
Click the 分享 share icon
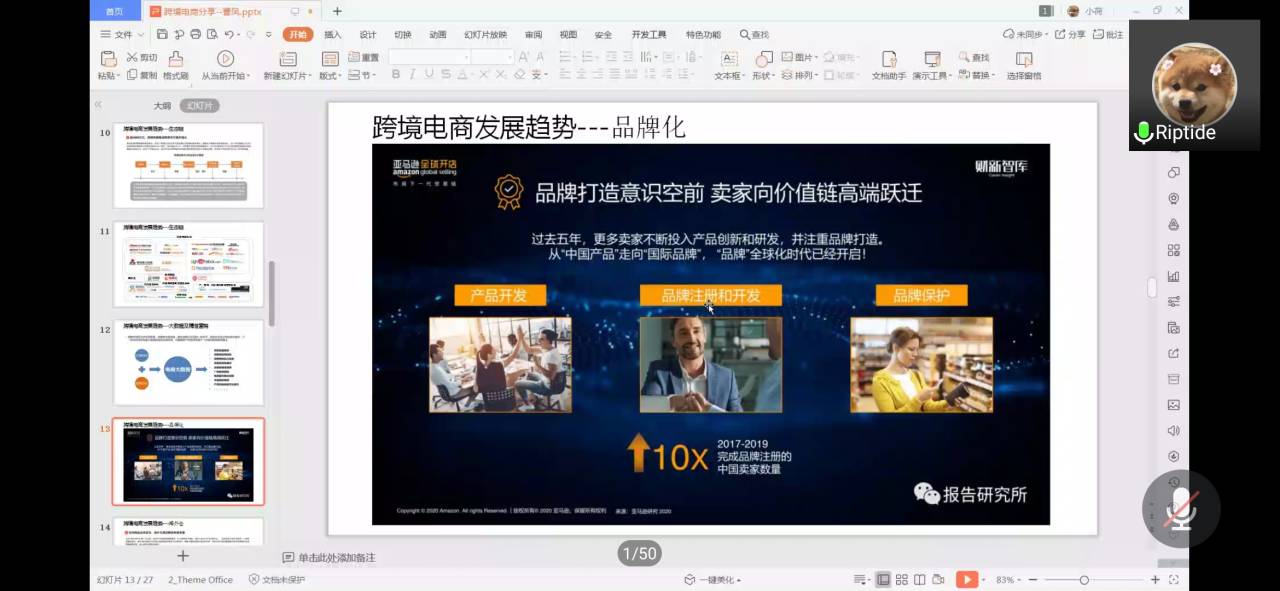(1069, 34)
